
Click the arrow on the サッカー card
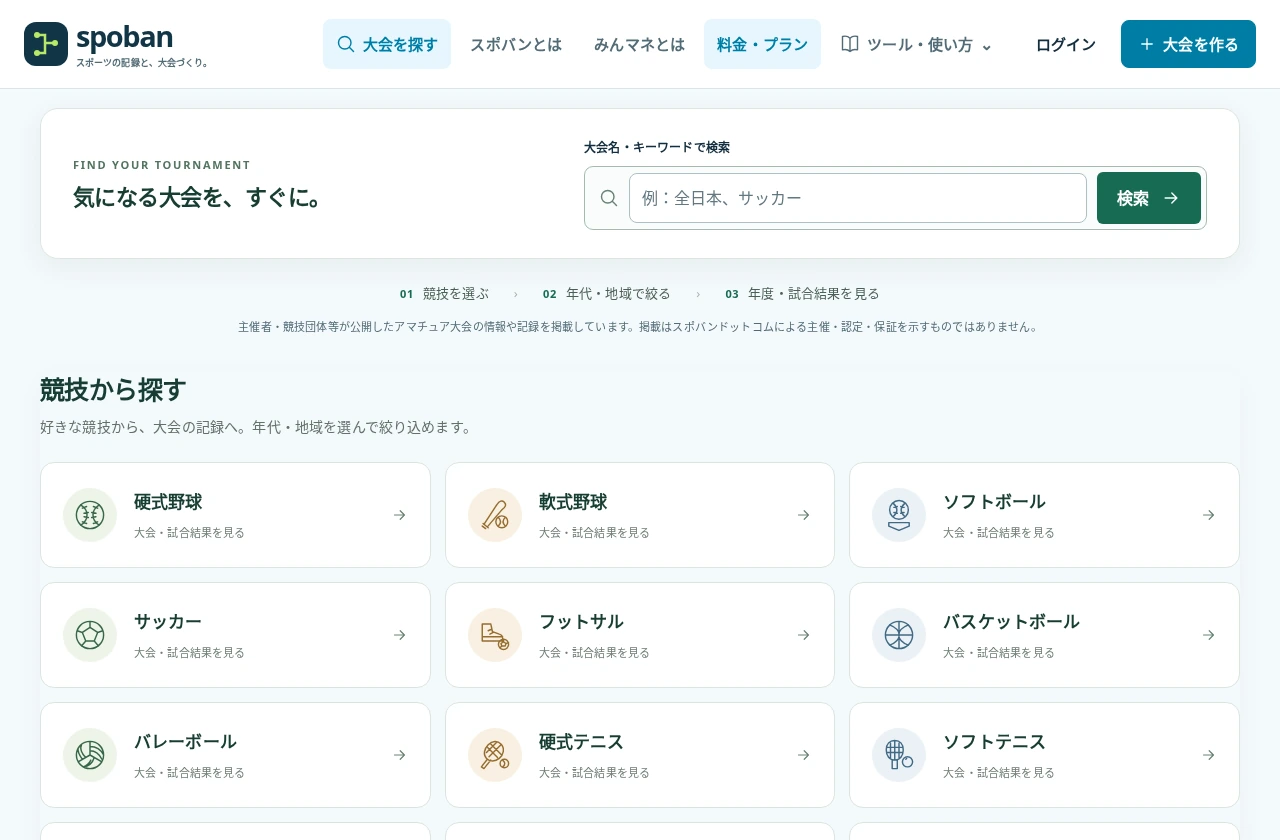(x=399, y=635)
